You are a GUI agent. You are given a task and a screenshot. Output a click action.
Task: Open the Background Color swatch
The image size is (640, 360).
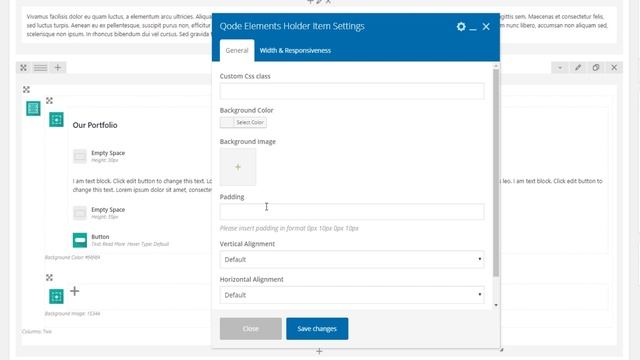tap(227, 122)
